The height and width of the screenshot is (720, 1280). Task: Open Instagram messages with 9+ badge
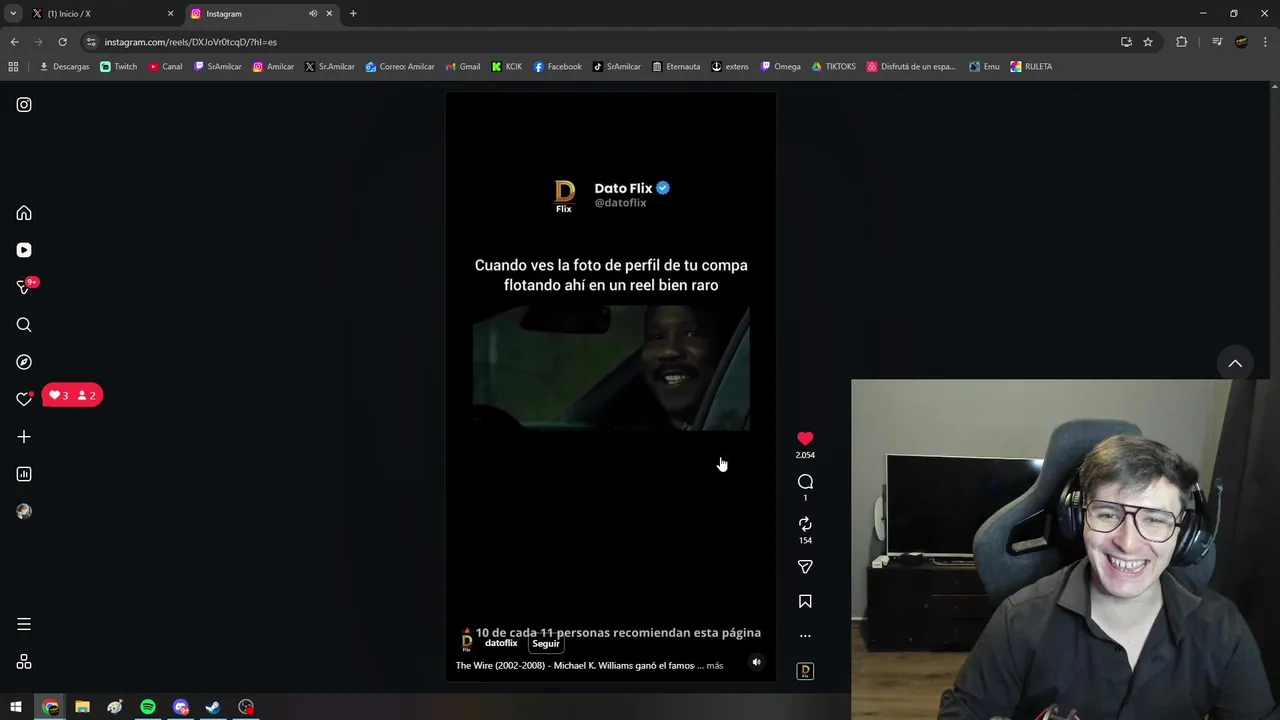point(24,288)
